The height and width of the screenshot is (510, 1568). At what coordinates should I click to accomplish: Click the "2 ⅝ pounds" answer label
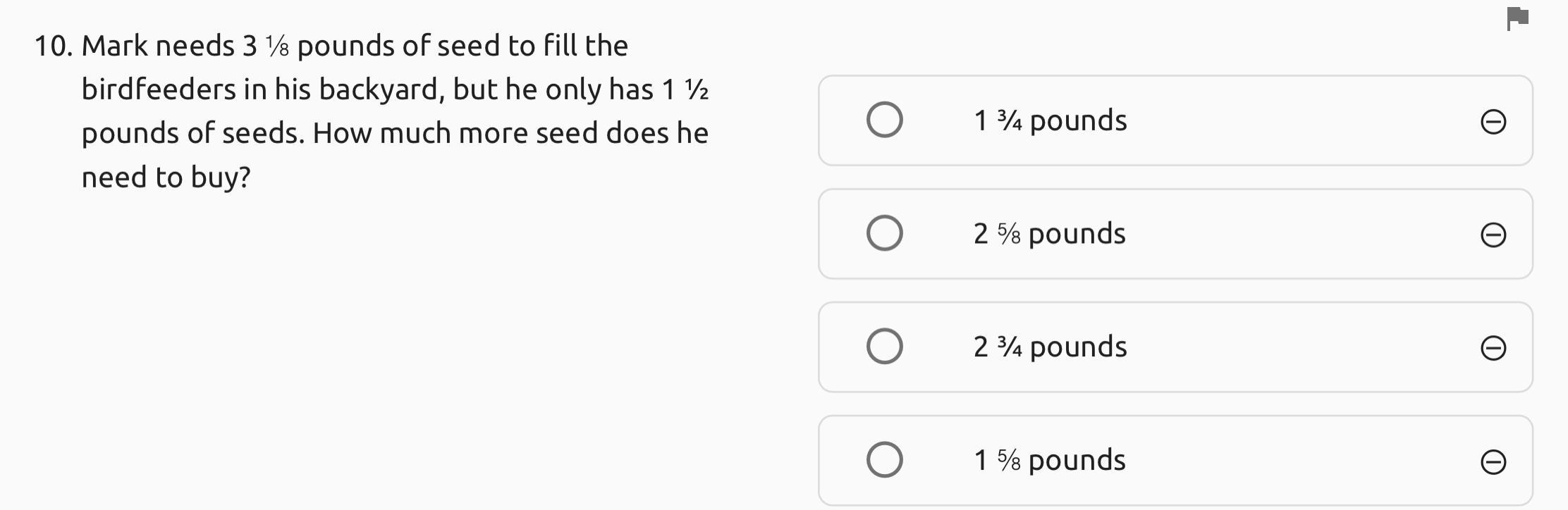point(1049,234)
